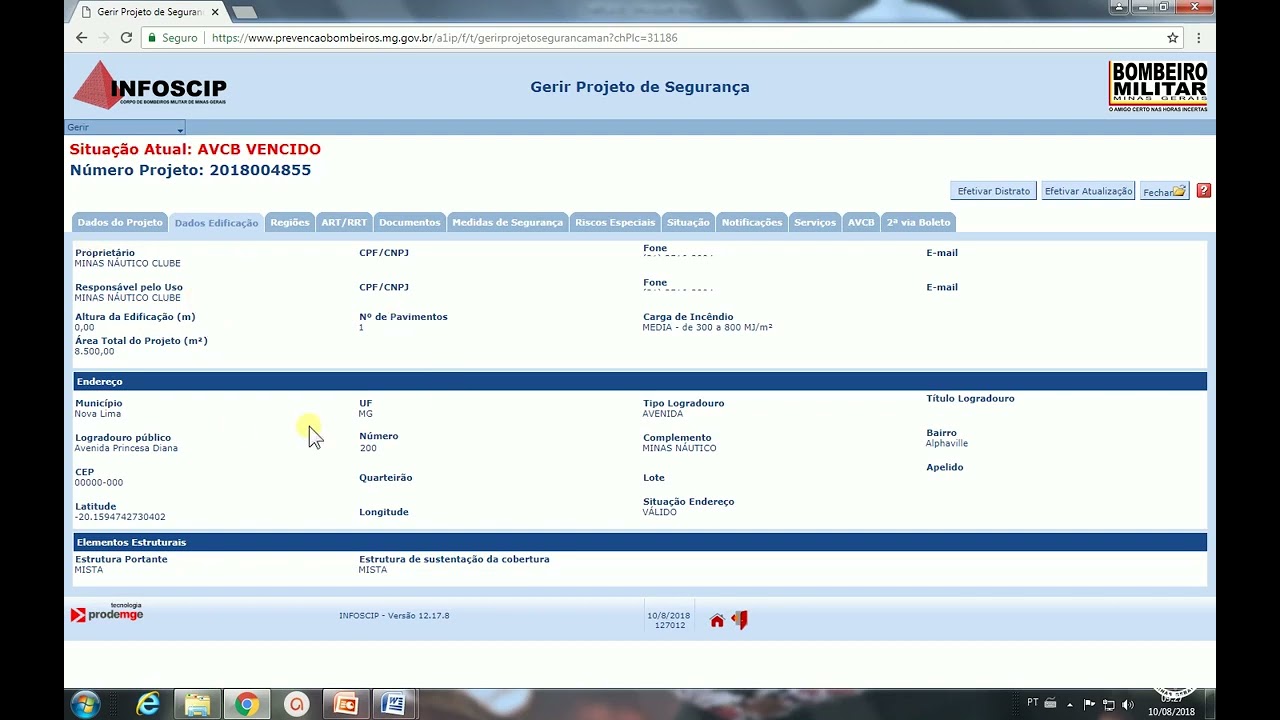
Task: Click the browser address bar URL
Action: pos(444,38)
